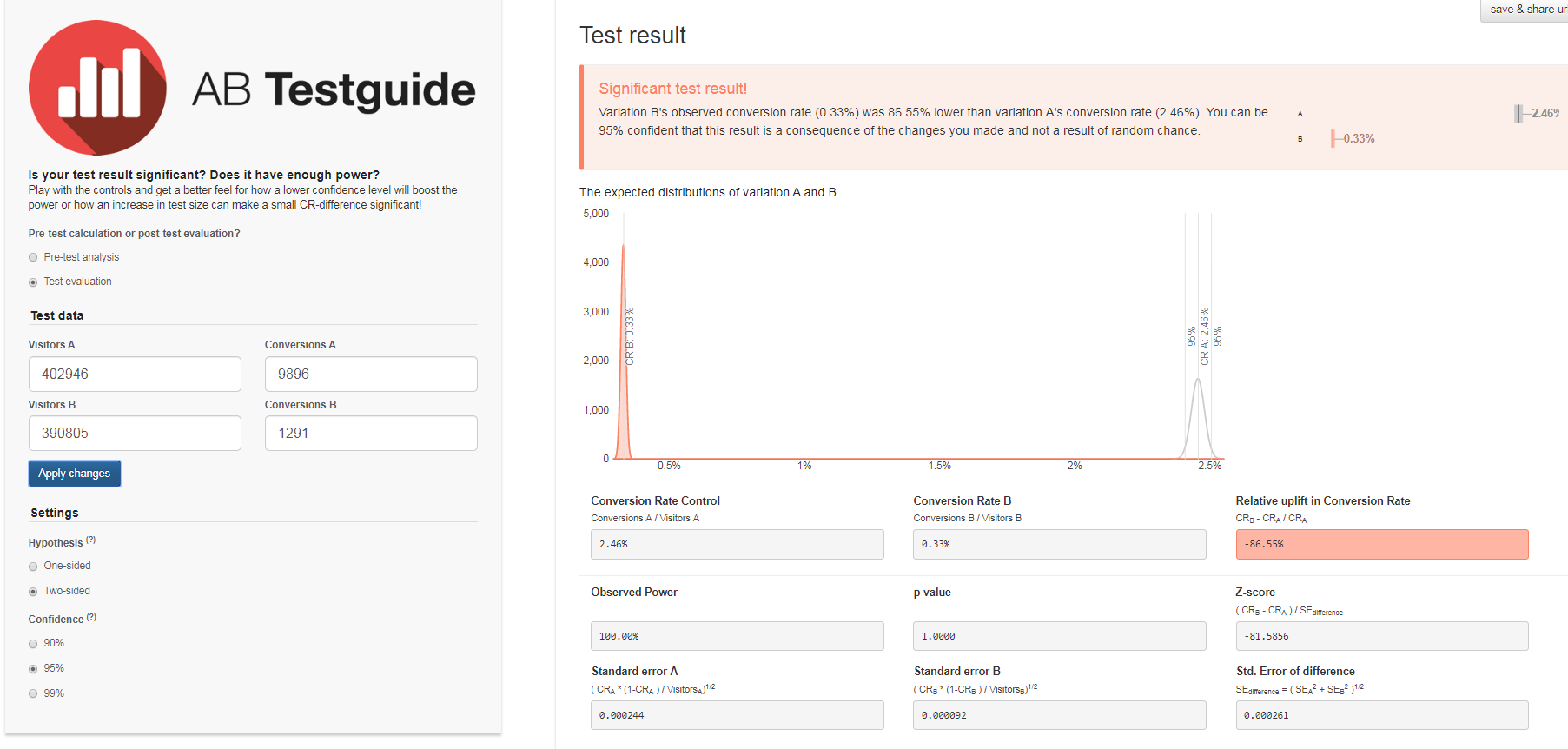
Task: Click into the Conversions B field
Action: 371,434
